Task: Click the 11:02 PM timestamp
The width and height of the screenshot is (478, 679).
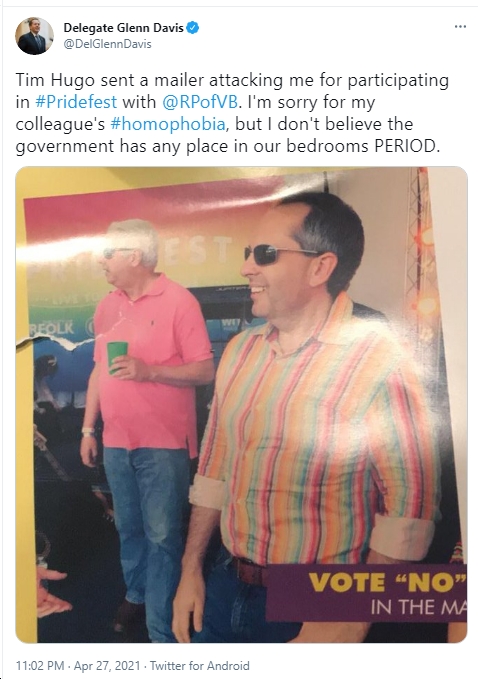Action: tap(40, 666)
